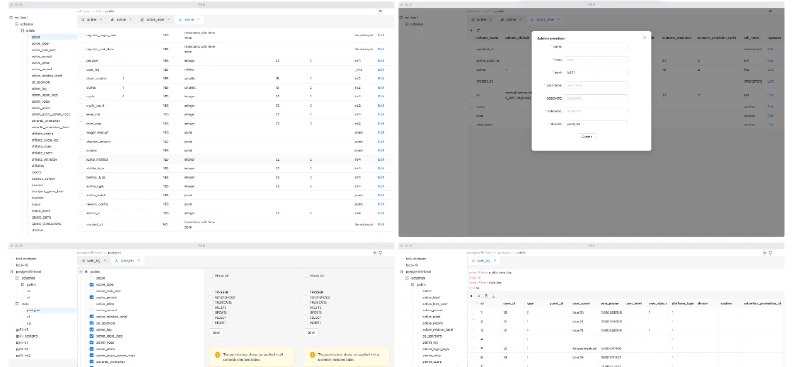Collapse the schemas node in top-left window tree

coord(16,24)
